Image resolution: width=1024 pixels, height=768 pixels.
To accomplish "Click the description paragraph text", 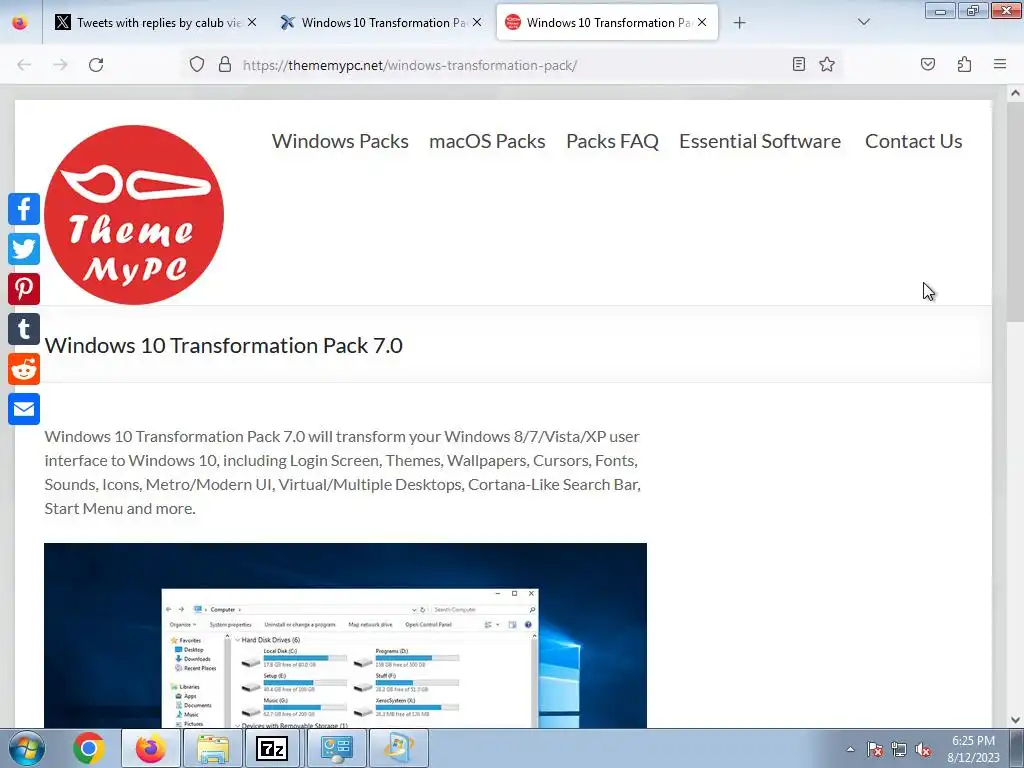I will tap(342, 472).
